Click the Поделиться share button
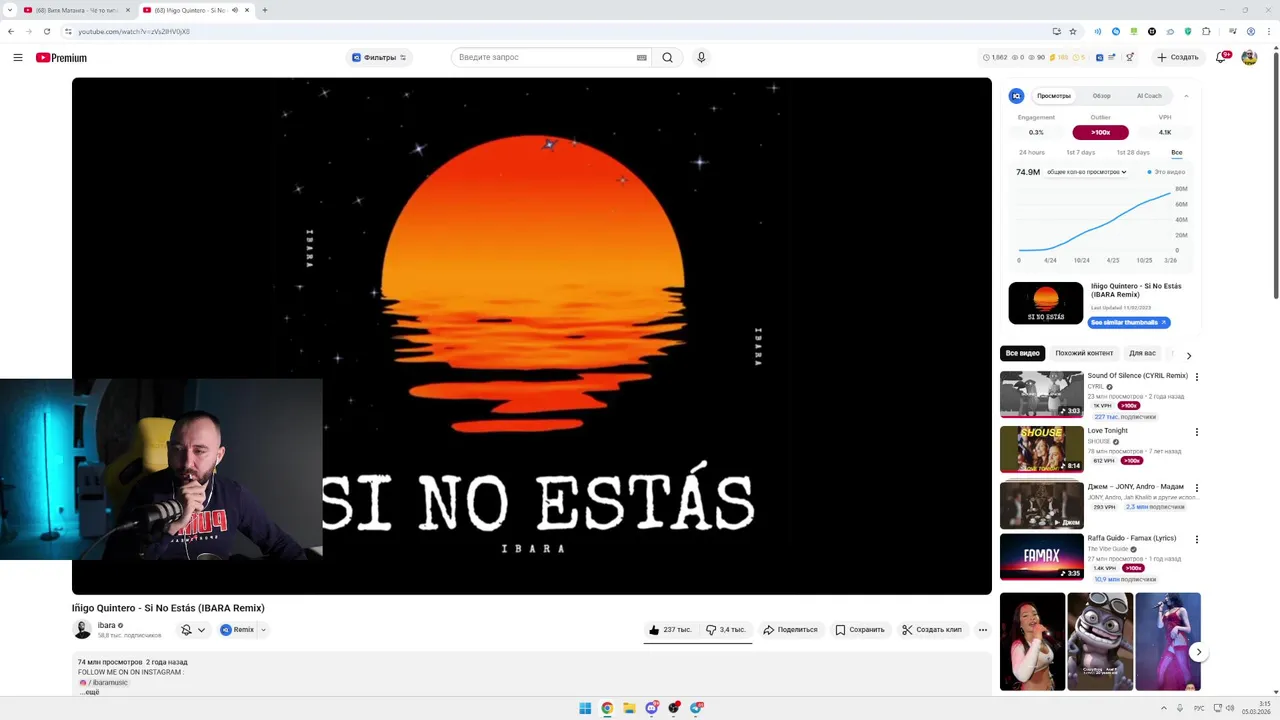Screen dimensions: 1280x720 790,630
